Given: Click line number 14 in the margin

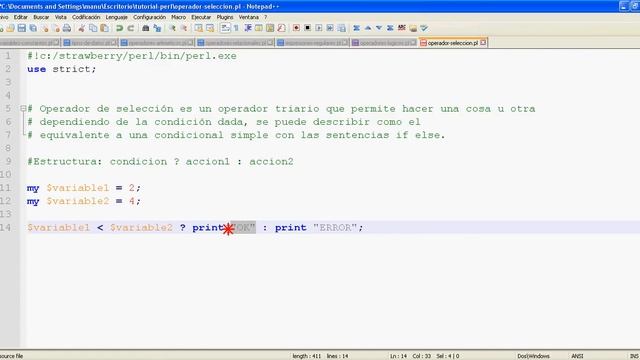Looking at the screenshot, I should tap(6, 228).
